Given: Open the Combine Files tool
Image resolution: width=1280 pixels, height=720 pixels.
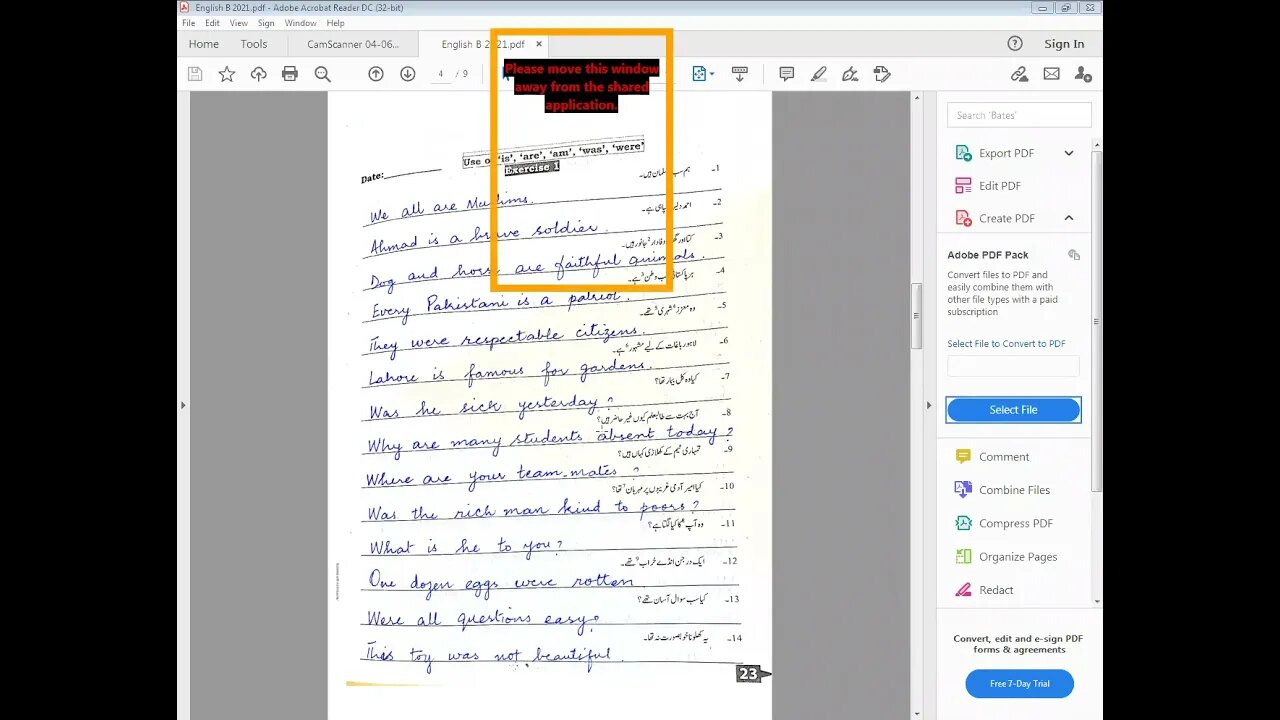Looking at the screenshot, I should [x=1014, y=490].
